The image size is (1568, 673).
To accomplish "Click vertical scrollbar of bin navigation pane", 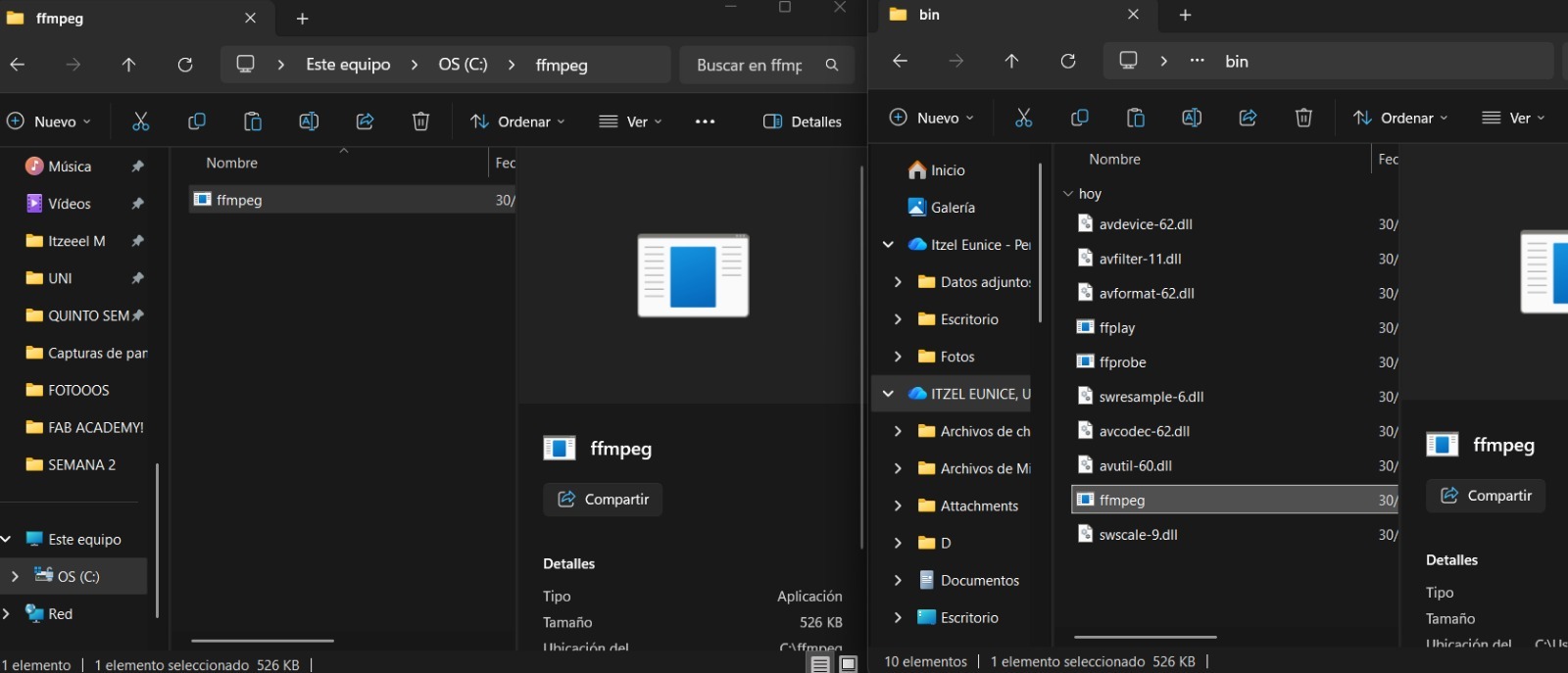I will click(x=1040, y=243).
